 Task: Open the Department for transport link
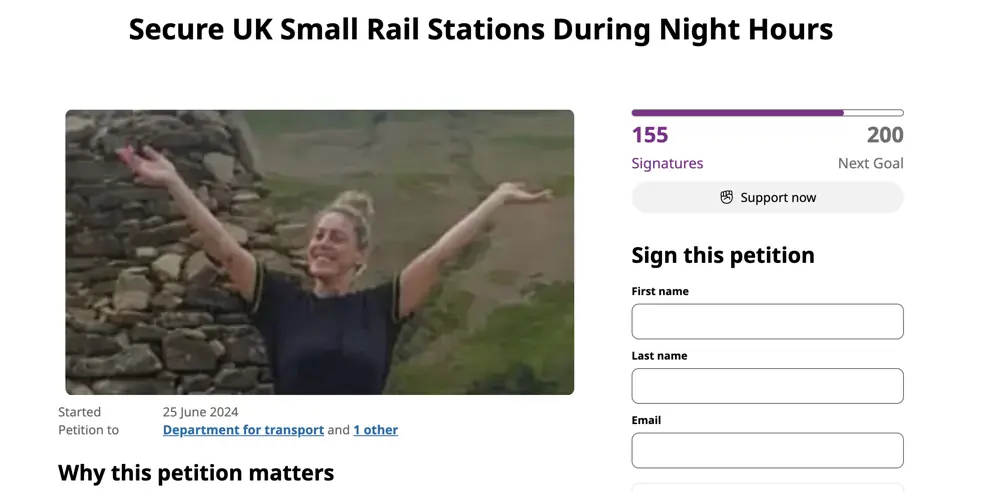coord(243,430)
